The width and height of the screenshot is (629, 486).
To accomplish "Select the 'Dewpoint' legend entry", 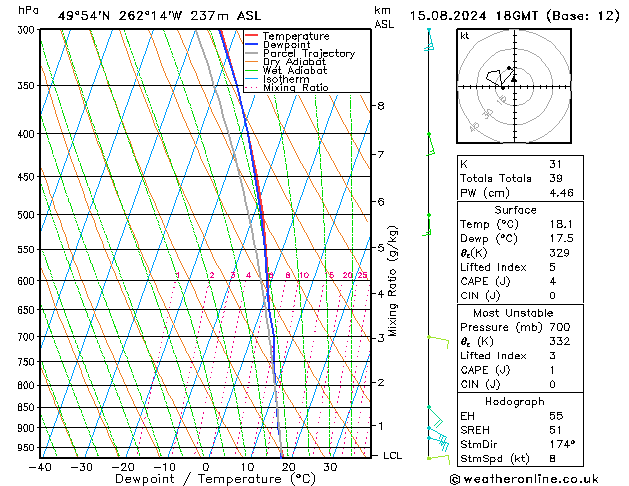I will [286, 45].
